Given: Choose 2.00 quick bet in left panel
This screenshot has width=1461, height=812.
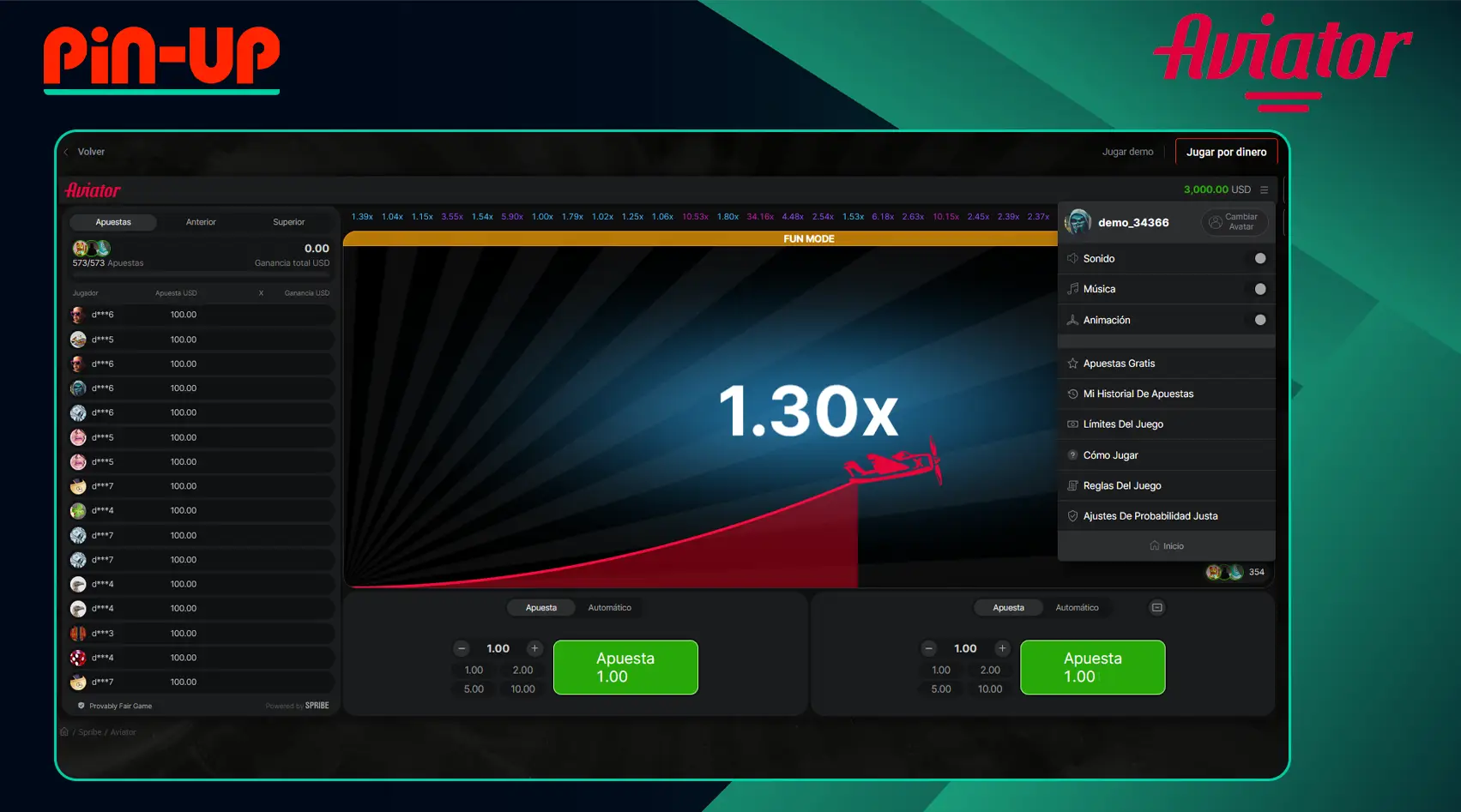Looking at the screenshot, I should tap(522, 671).
